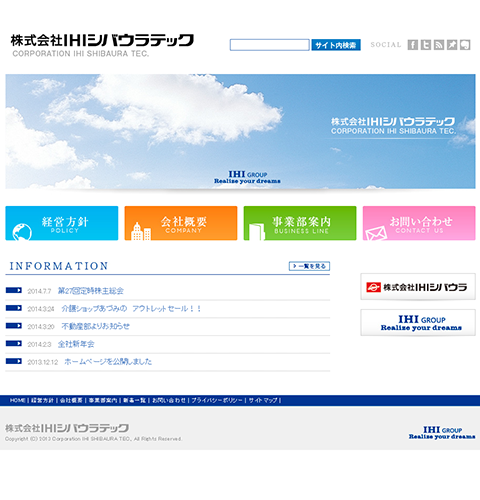Click 事業部案内 in the footer navigation
This screenshot has height=500, width=480.
(103, 400)
